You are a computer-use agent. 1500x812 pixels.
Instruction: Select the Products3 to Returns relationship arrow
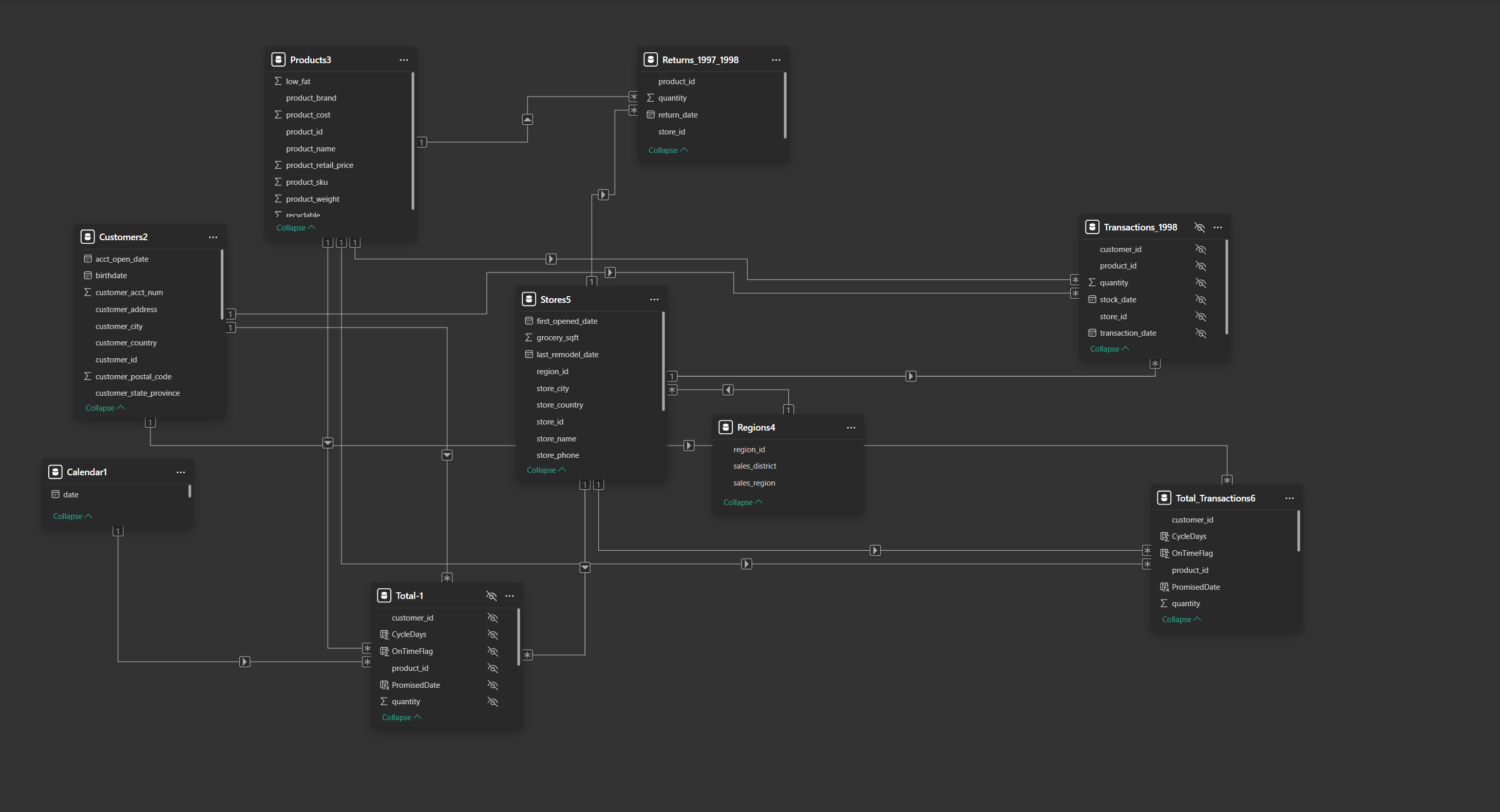click(x=527, y=119)
